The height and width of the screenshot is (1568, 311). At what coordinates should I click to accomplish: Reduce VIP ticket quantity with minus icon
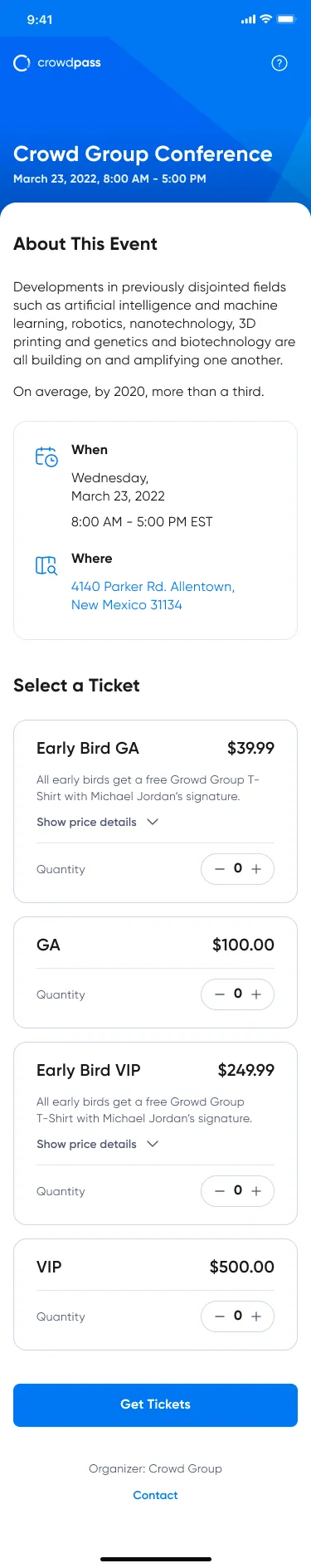pos(220,1316)
